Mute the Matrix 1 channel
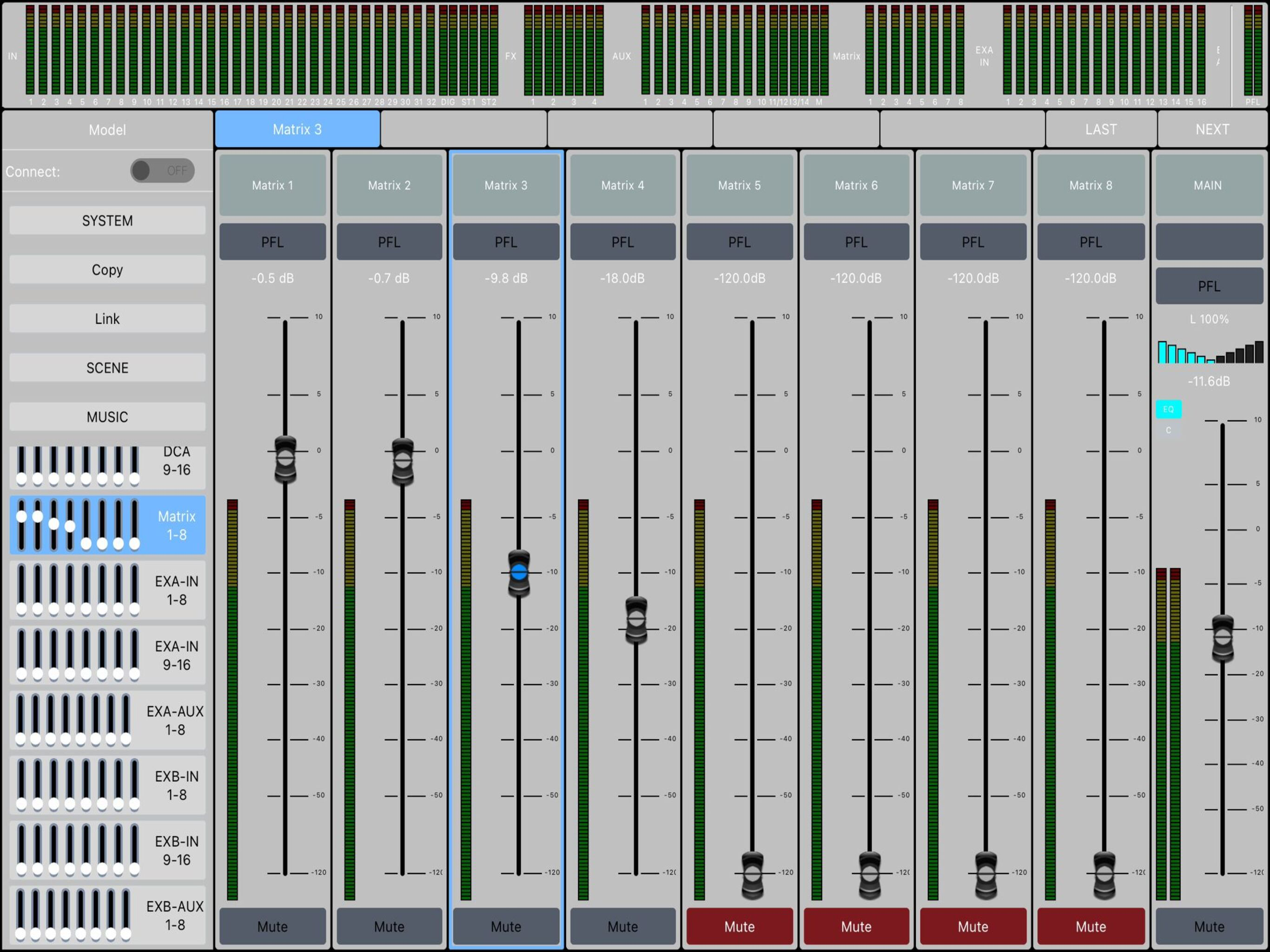 tap(273, 926)
